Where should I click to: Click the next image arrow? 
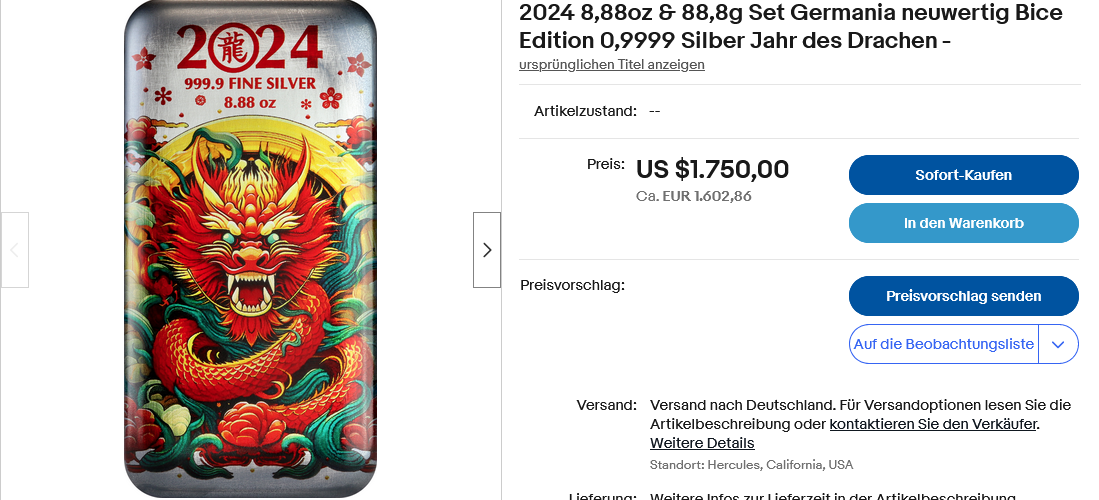click(x=487, y=250)
